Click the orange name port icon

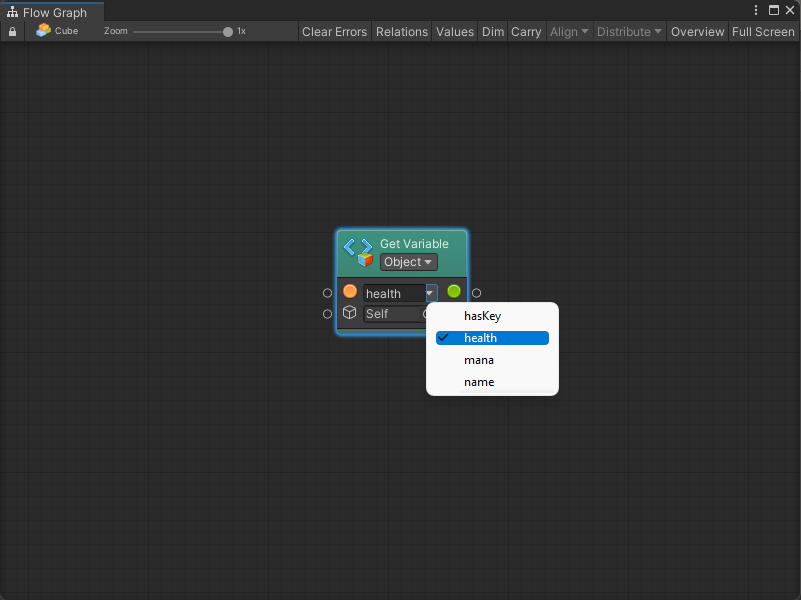pos(350,292)
